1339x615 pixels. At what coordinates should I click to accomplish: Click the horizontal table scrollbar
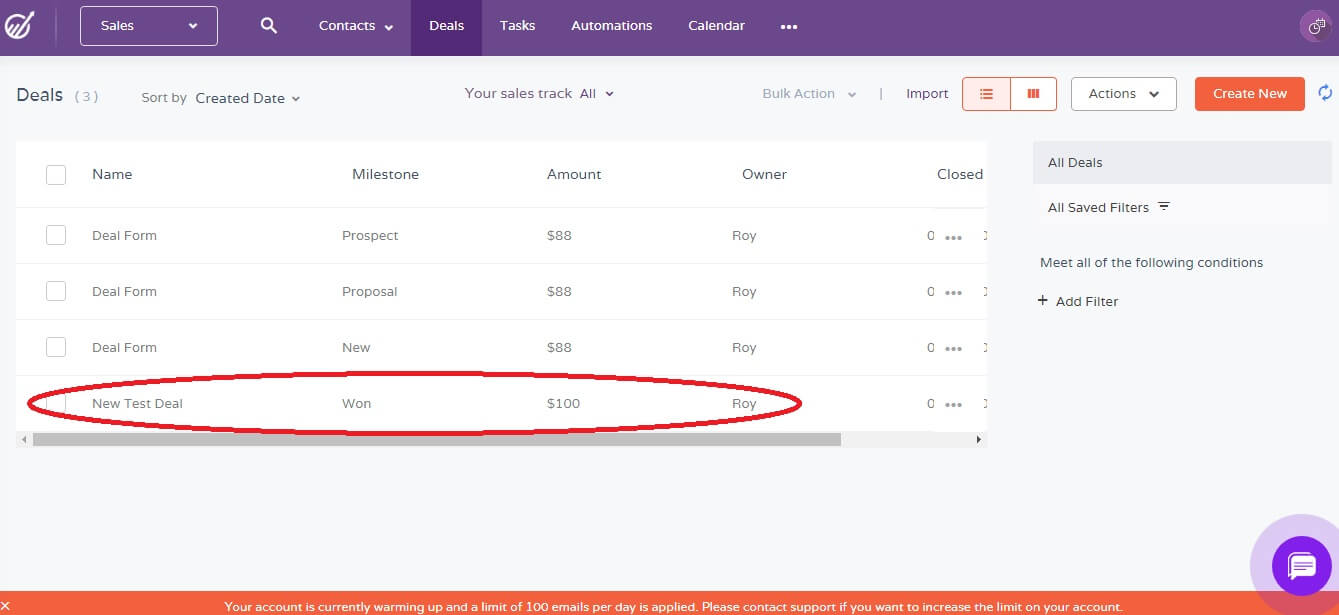(436, 439)
